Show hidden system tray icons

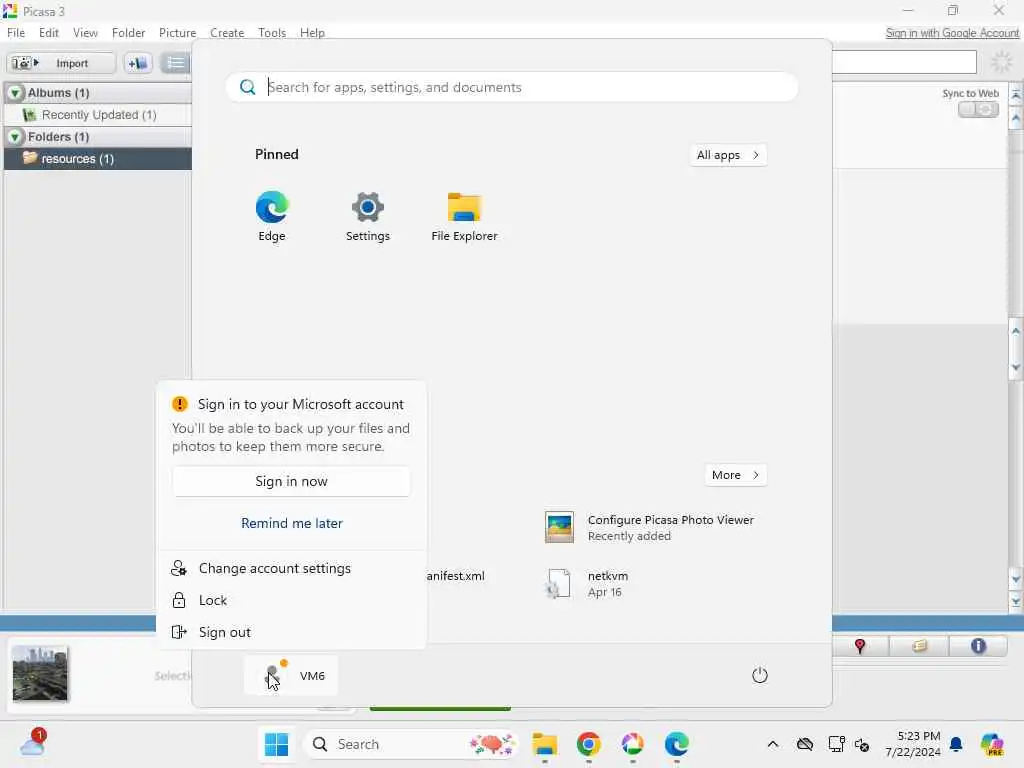coord(773,744)
